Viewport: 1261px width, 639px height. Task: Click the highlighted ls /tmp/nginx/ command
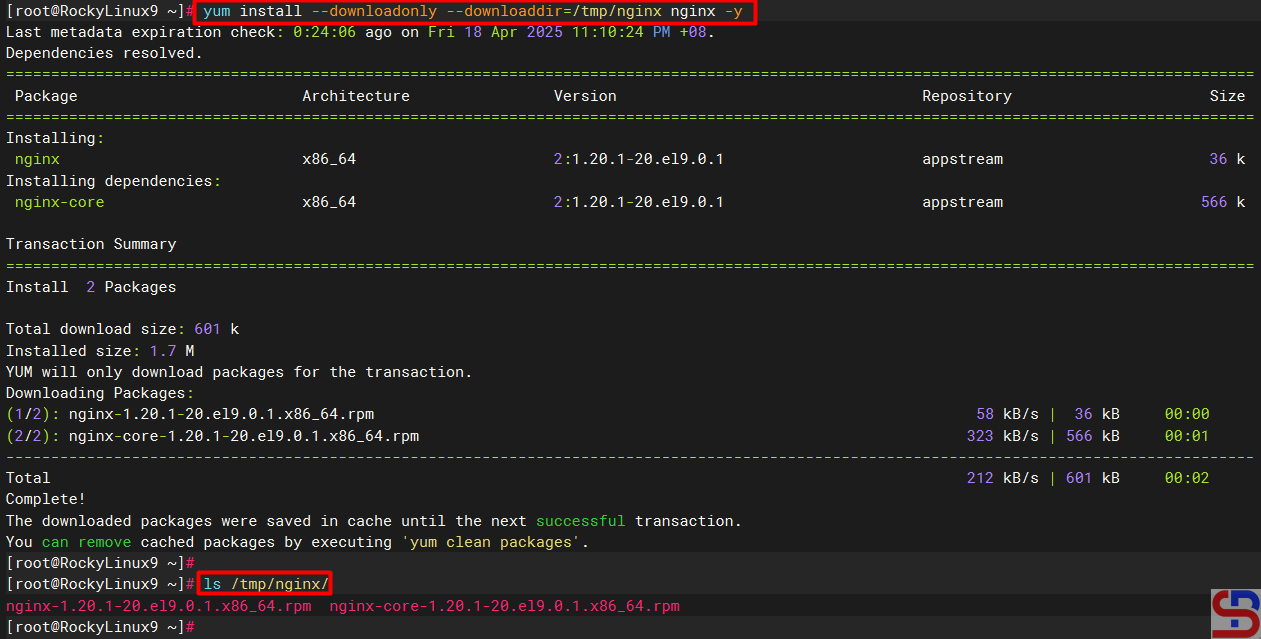265,584
